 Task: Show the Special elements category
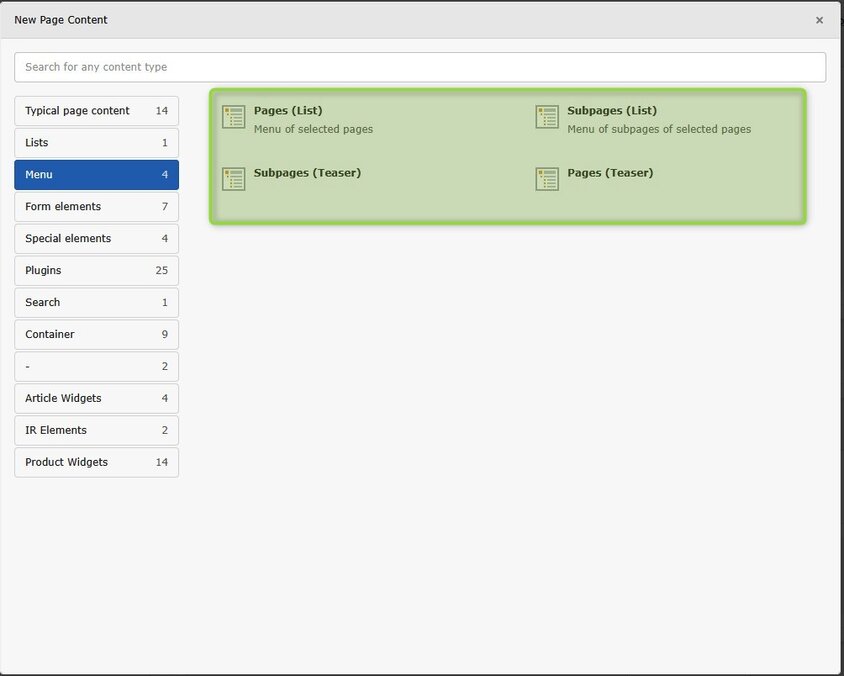tap(96, 239)
